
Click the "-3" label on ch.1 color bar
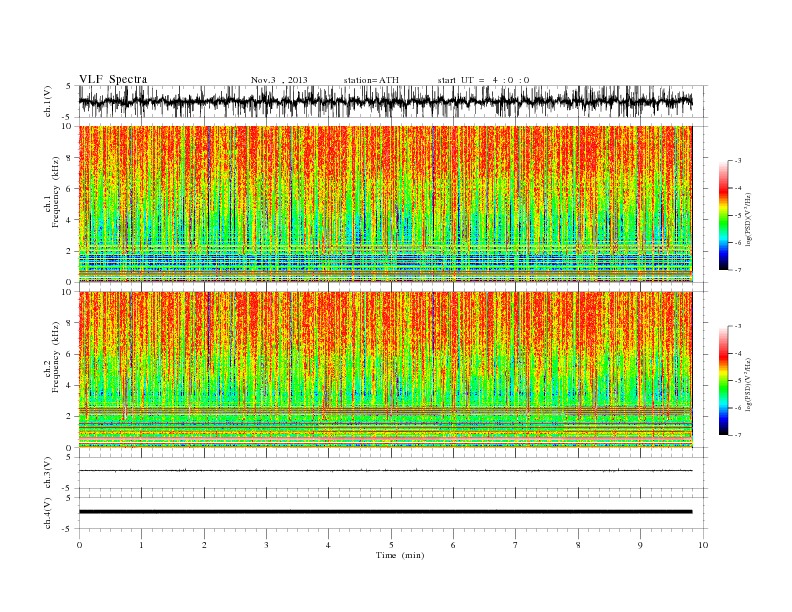click(x=737, y=161)
